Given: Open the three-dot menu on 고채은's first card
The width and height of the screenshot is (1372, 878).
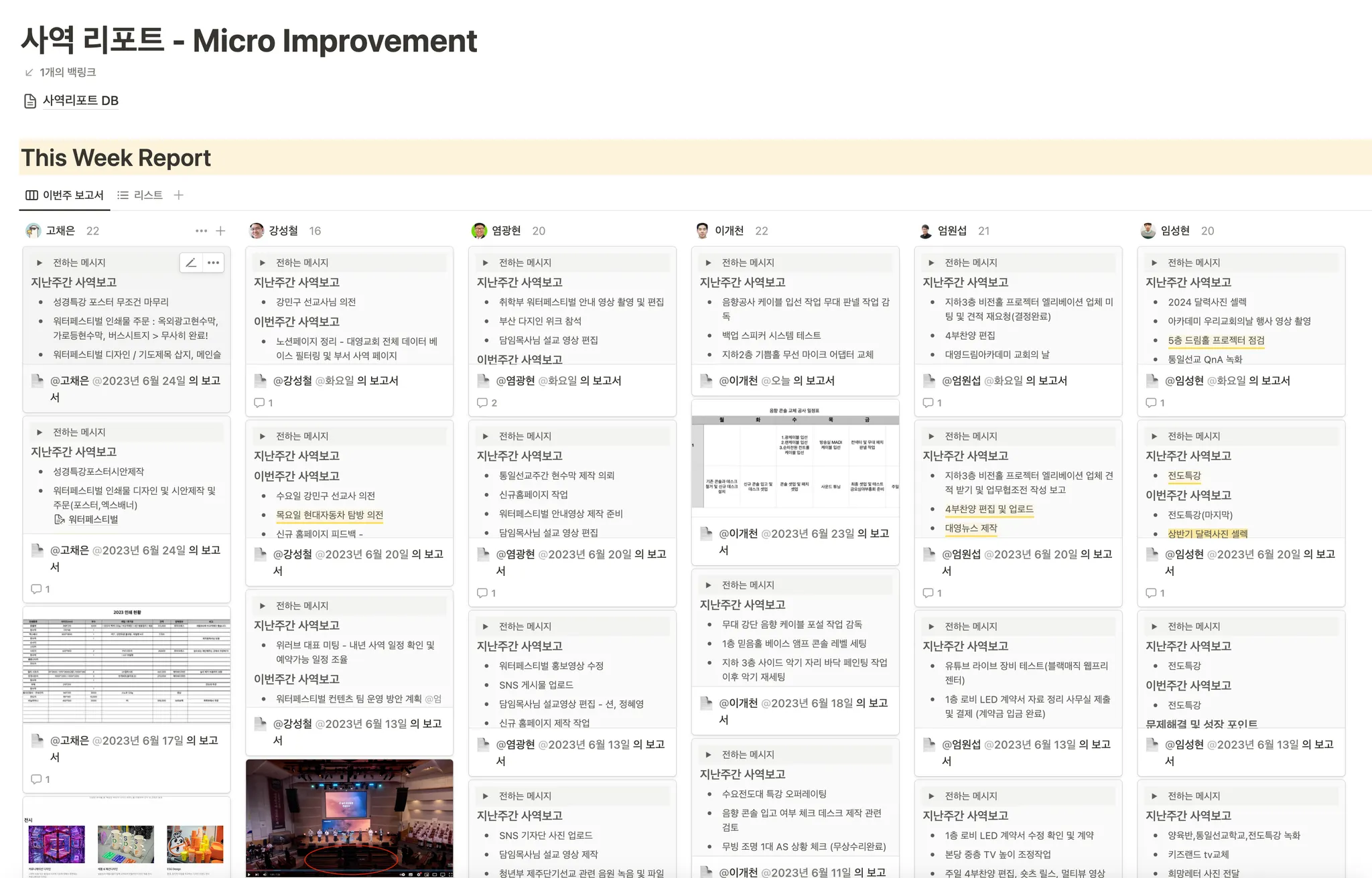Looking at the screenshot, I should (x=213, y=263).
